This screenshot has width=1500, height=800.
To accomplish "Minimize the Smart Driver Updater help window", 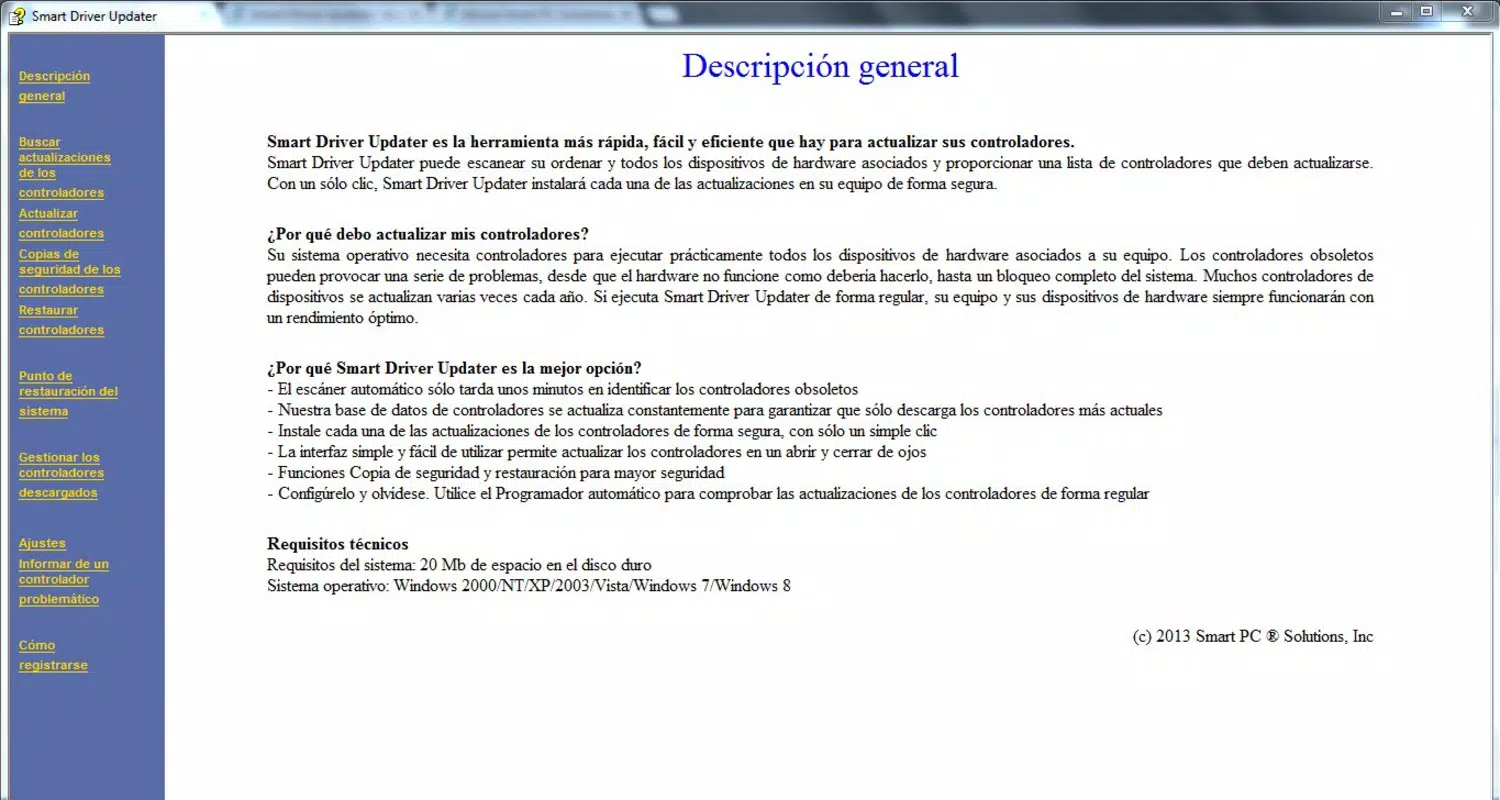I will pyautogui.click(x=1397, y=11).
